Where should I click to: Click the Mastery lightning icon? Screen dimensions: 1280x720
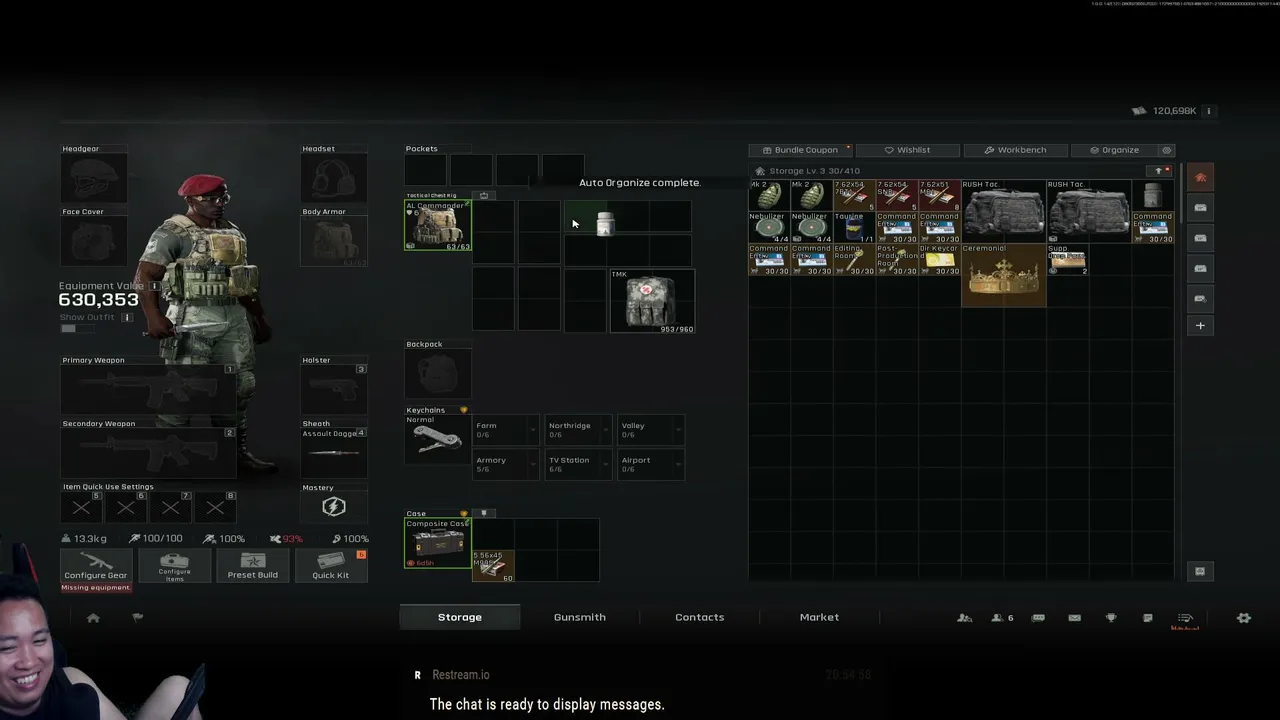[334, 507]
